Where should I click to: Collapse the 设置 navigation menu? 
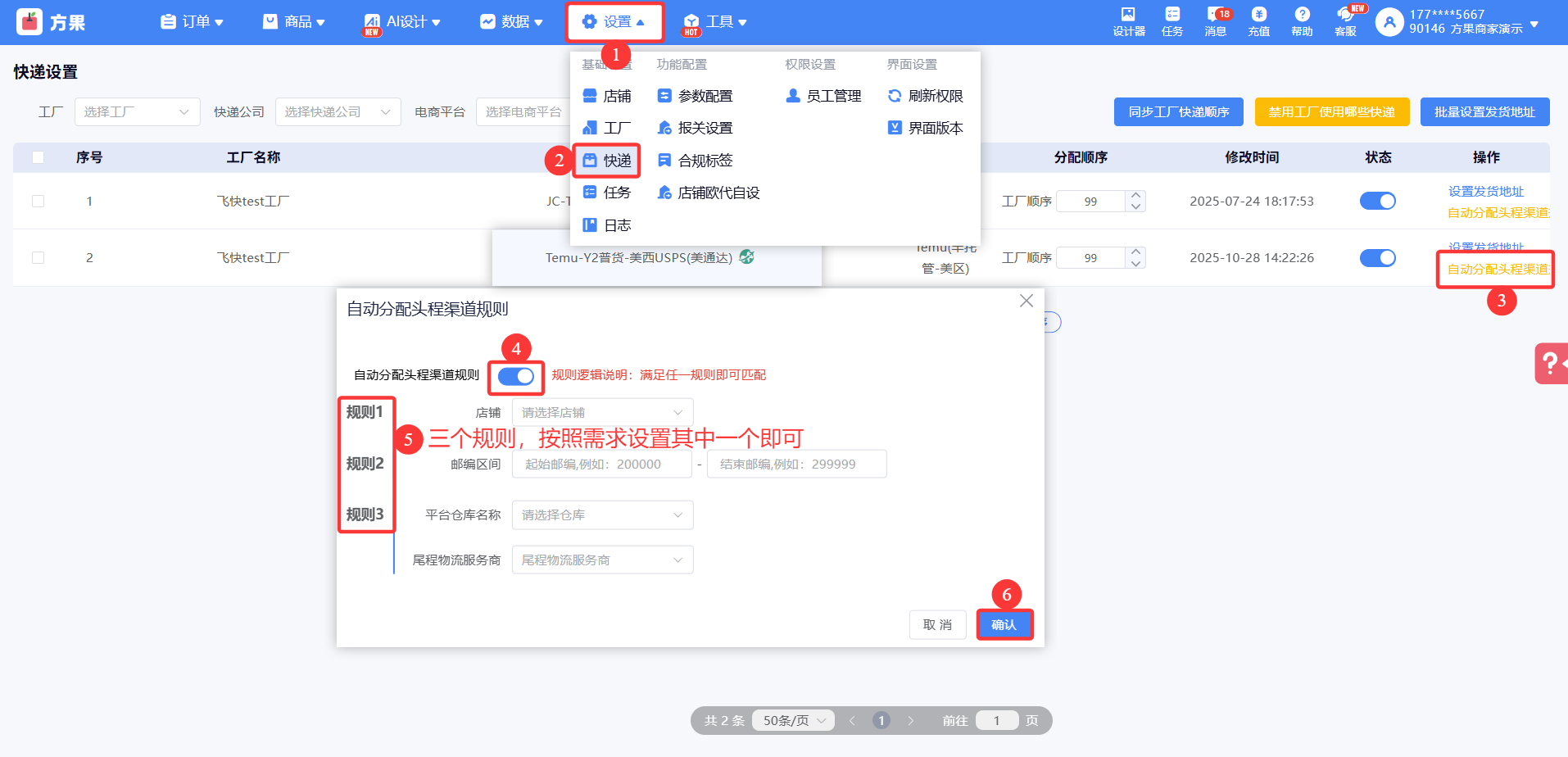[614, 22]
